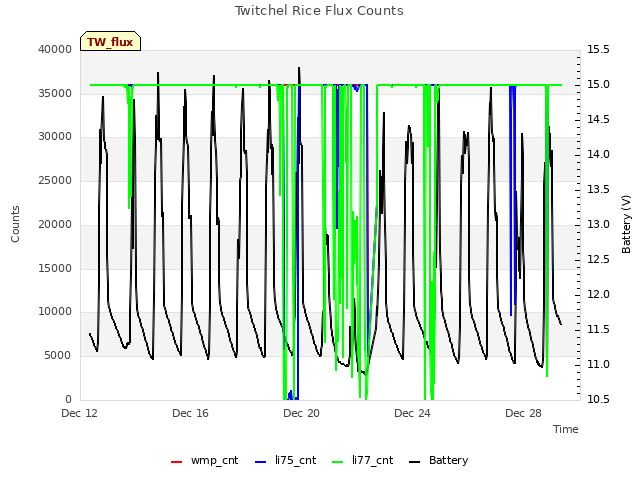Image resolution: width=640 pixels, height=480 pixels.
Task: Toggle Battery series in legend
Action: (439, 460)
